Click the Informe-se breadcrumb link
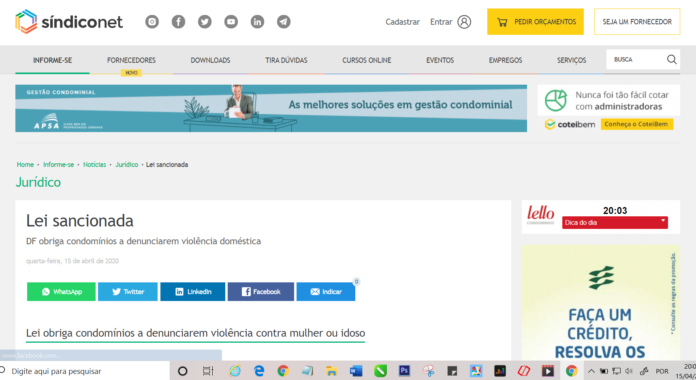This screenshot has height=380, width=696. pos(59,165)
